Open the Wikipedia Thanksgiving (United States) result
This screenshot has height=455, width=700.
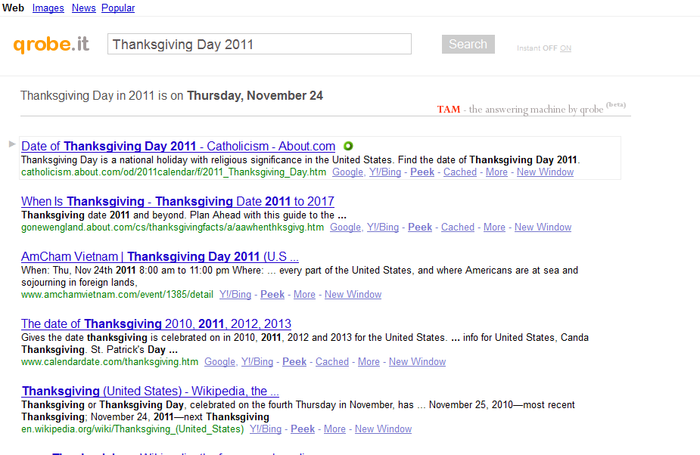[x=150, y=391]
